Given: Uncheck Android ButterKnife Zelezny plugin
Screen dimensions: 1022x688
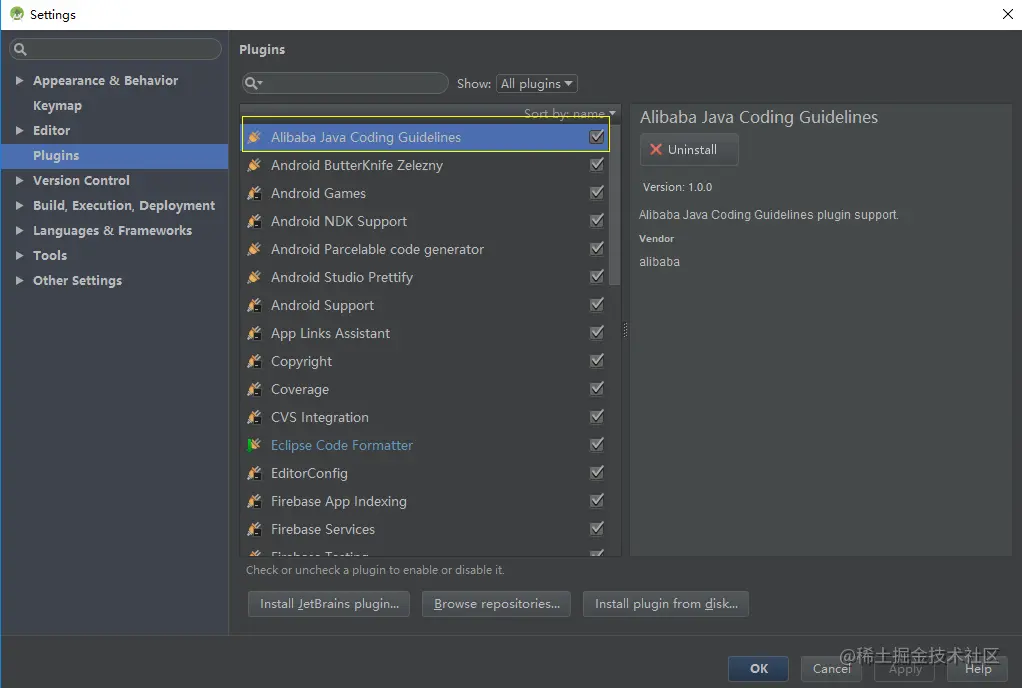Looking at the screenshot, I should 596,165.
